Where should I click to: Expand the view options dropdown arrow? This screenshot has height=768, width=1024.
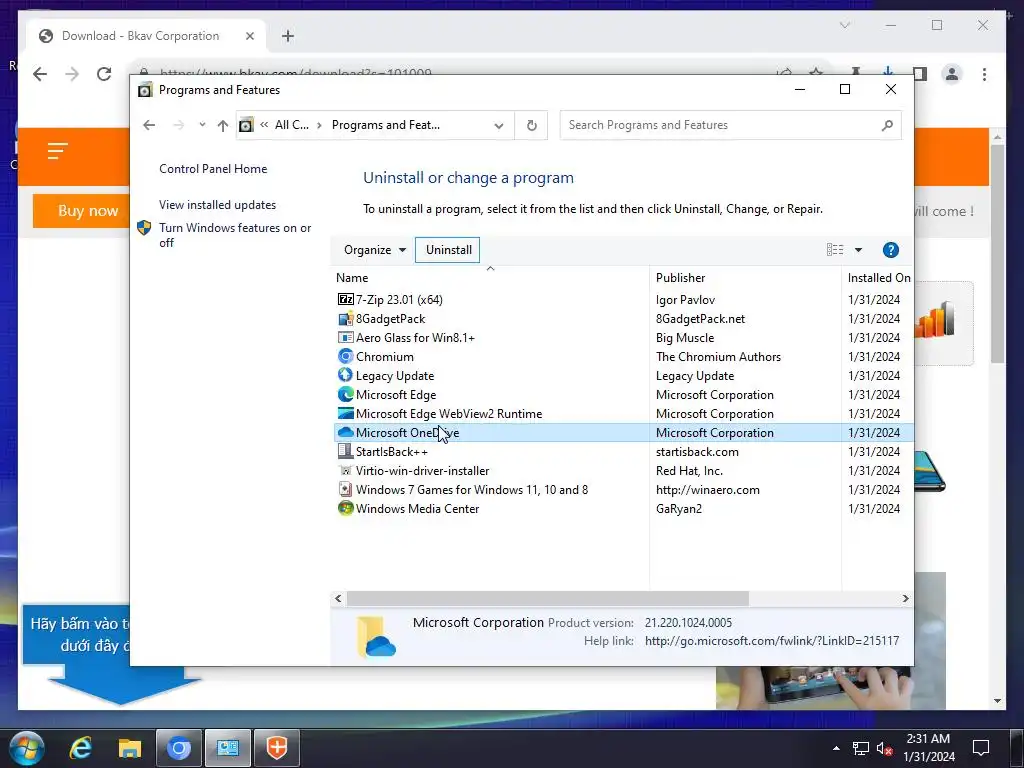tap(858, 249)
